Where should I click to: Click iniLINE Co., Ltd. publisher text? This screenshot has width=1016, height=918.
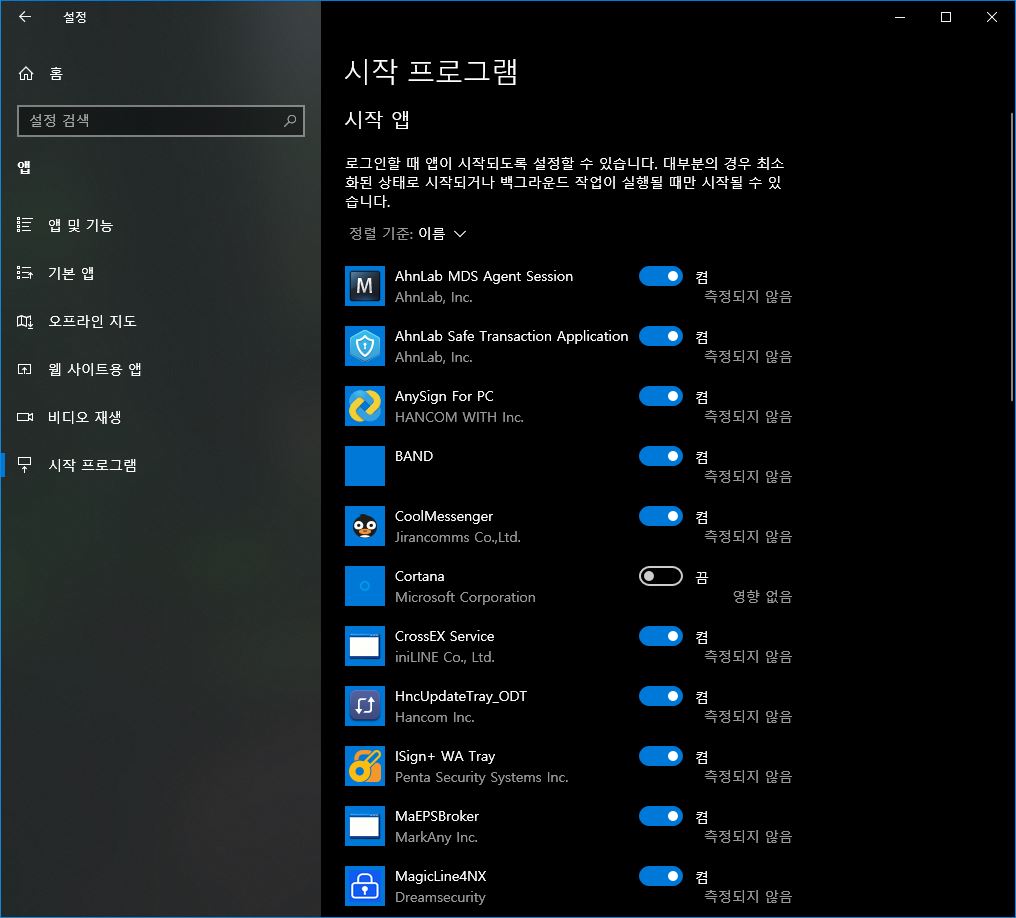444,657
